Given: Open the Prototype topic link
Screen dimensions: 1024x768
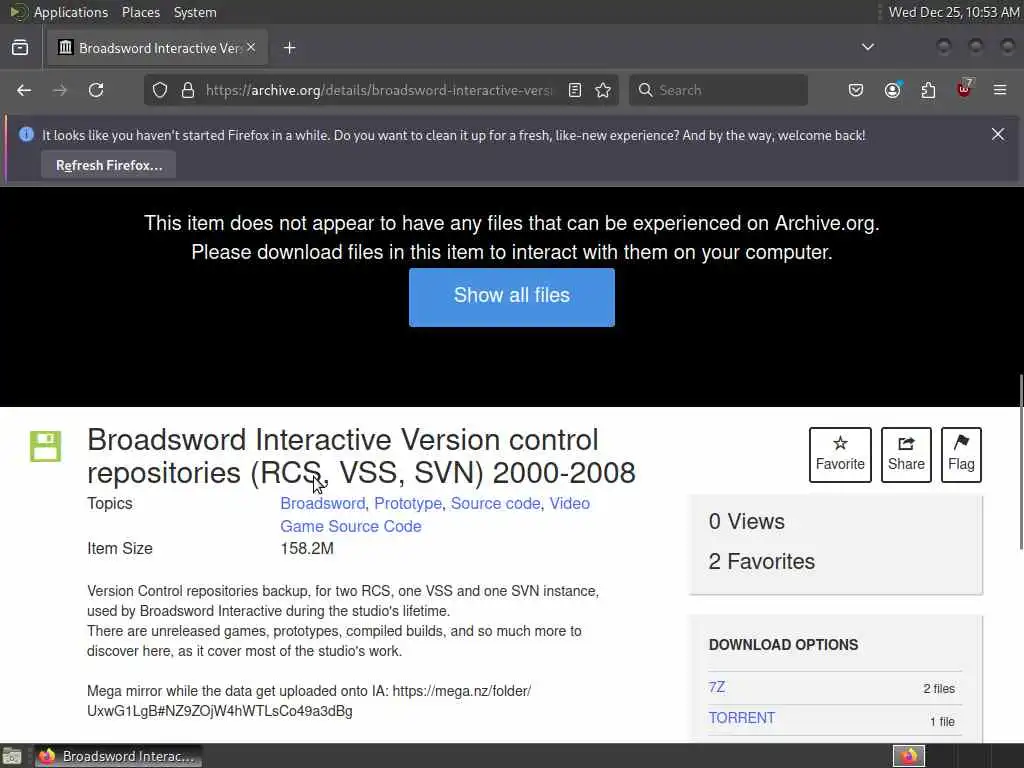Looking at the screenshot, I should [408, 504].
